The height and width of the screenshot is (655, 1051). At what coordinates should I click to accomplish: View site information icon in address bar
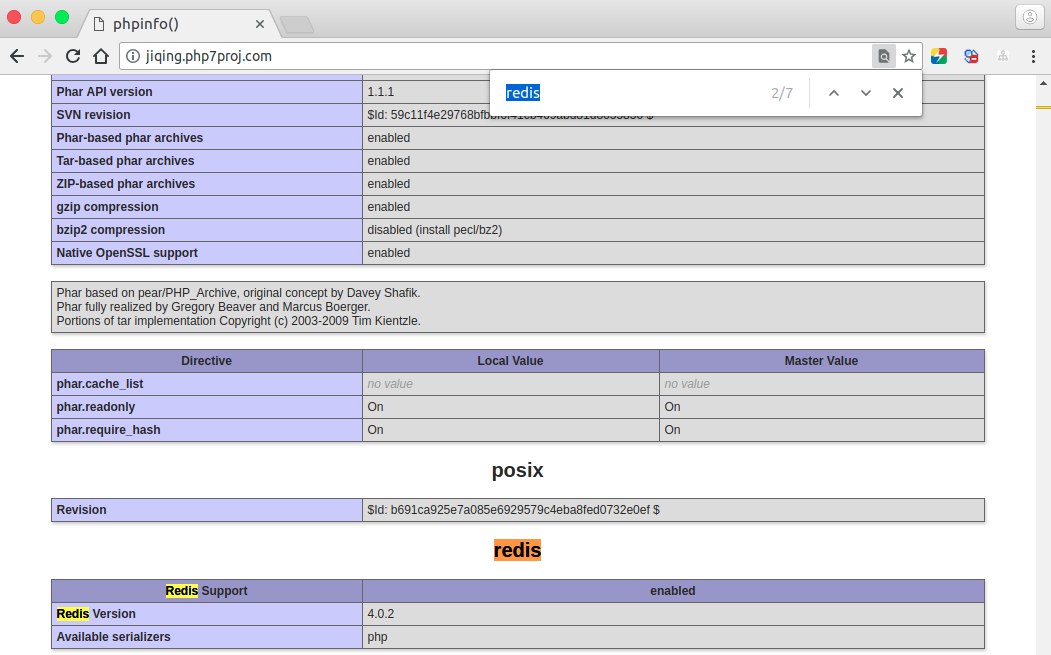pos(133,56)
